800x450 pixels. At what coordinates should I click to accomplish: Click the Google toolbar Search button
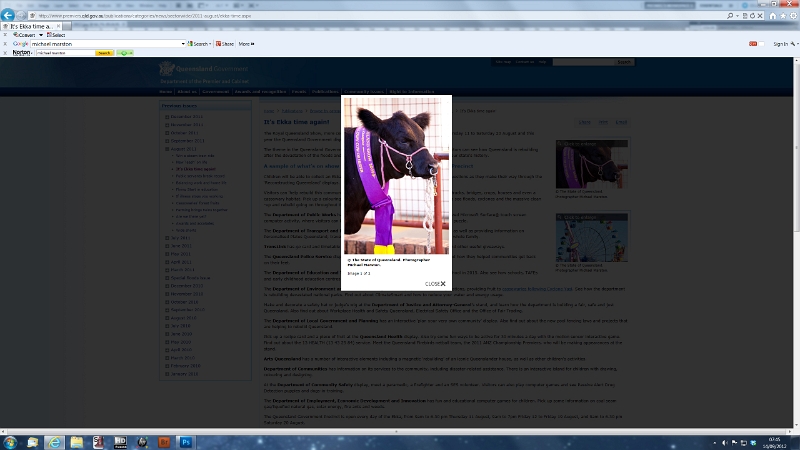click(200, 44)
